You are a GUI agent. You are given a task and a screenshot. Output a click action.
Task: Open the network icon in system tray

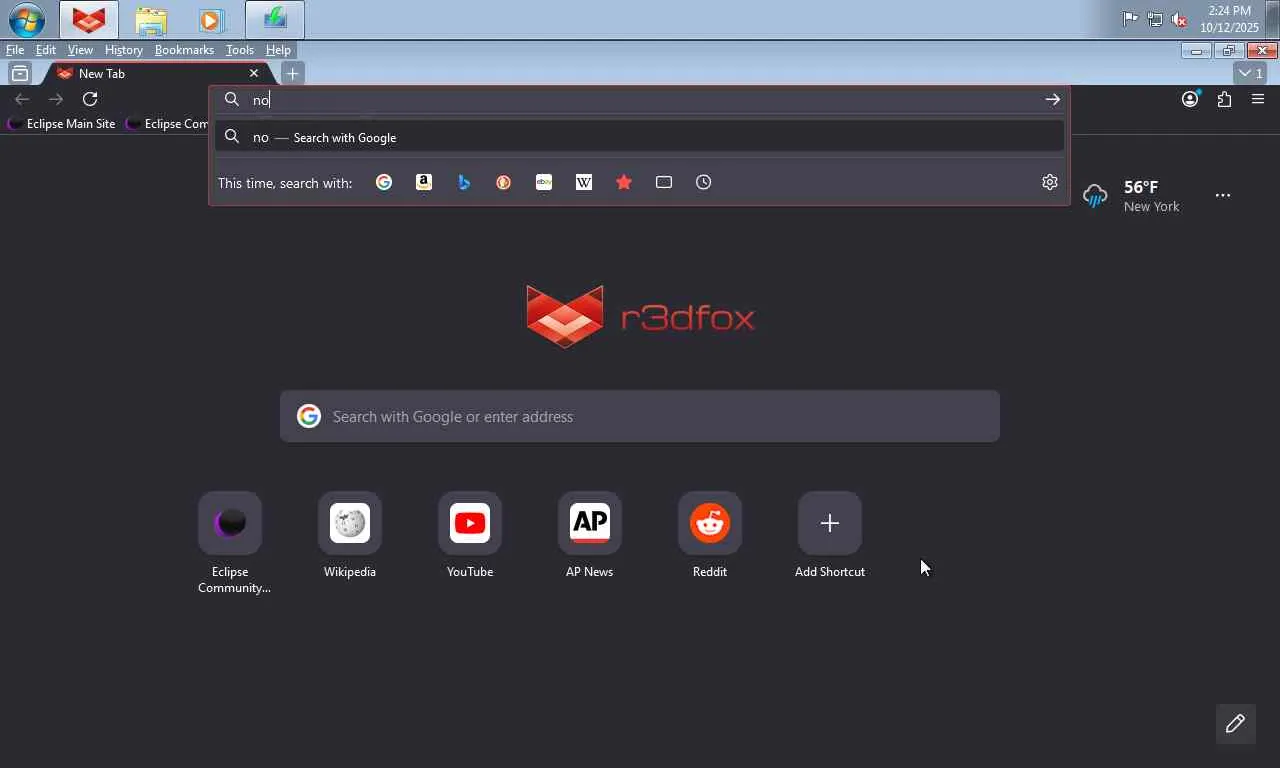click(x=1155, y=19)
